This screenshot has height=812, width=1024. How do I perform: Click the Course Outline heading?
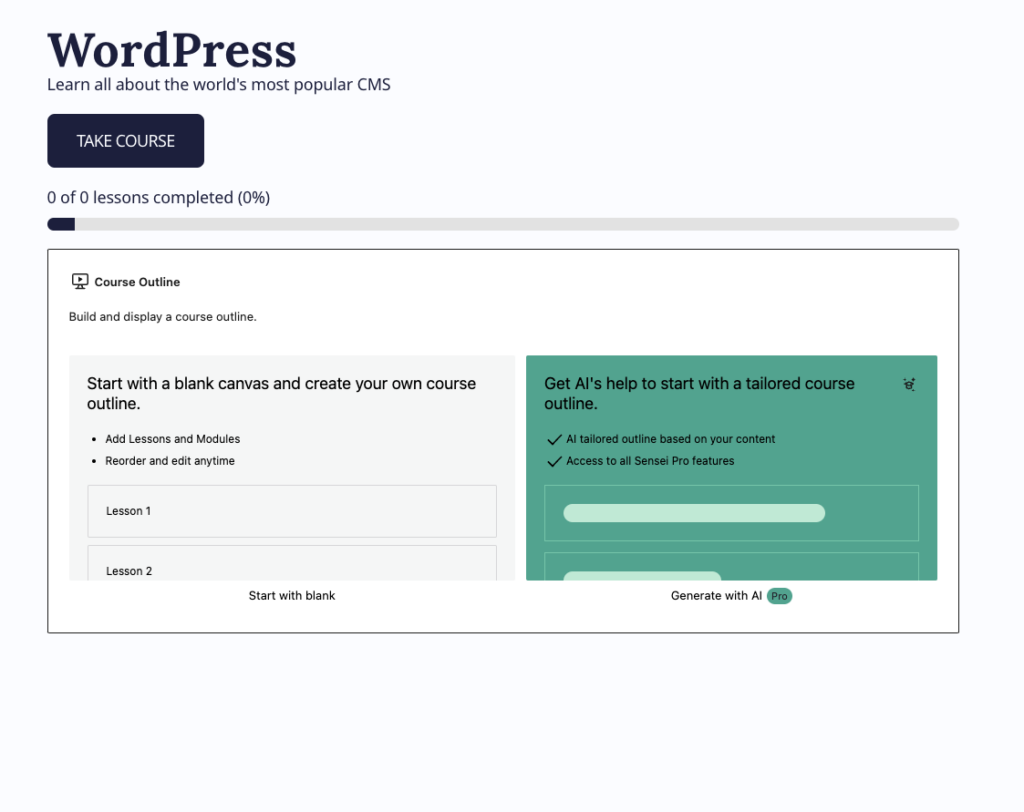[x=137, y=282]
